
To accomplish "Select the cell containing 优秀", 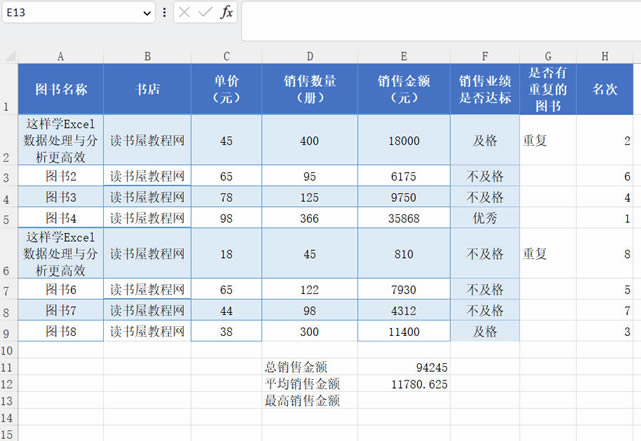I will click(x=484, y=217).
